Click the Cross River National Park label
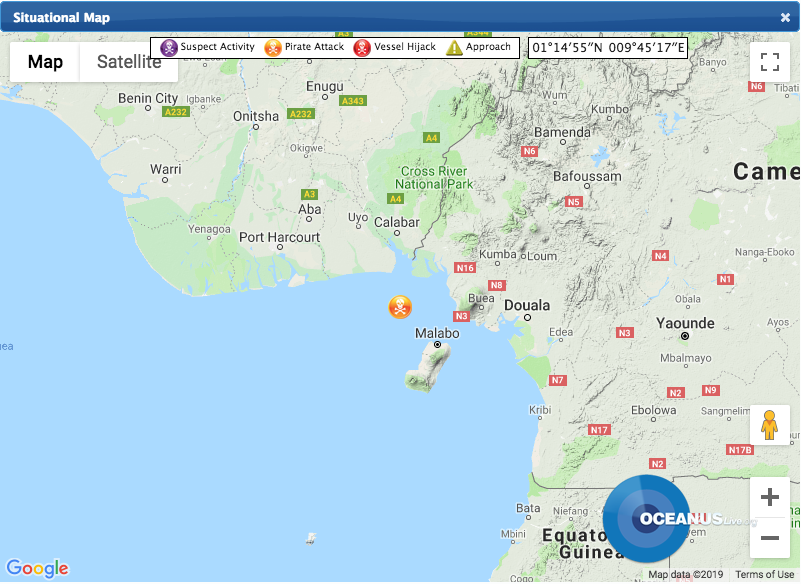Screen dimensions: 801x584 (x=434, y=178)
